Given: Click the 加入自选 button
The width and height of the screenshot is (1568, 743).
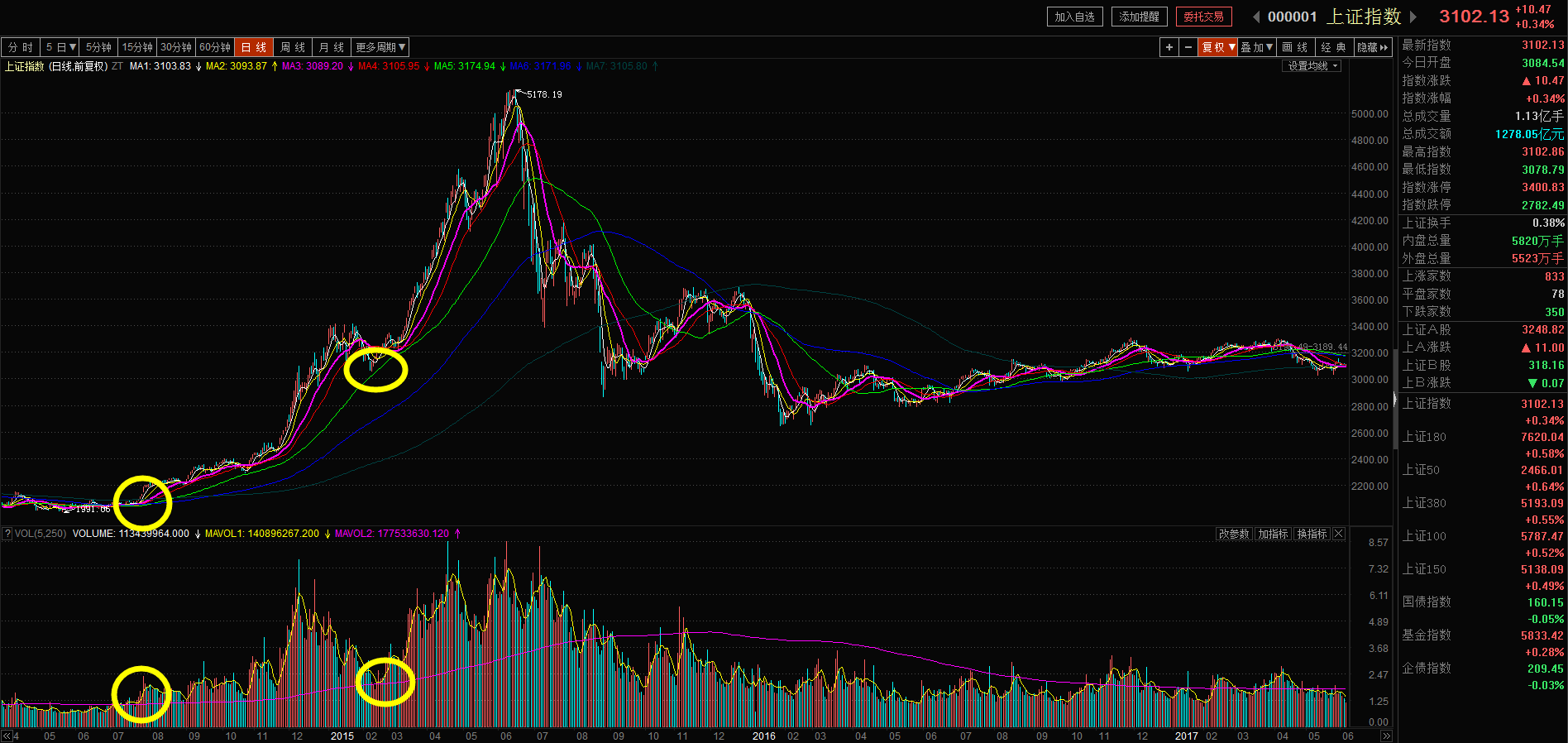Looking at the screenshot, I should pyautogui.click(x=1074, y=17).
